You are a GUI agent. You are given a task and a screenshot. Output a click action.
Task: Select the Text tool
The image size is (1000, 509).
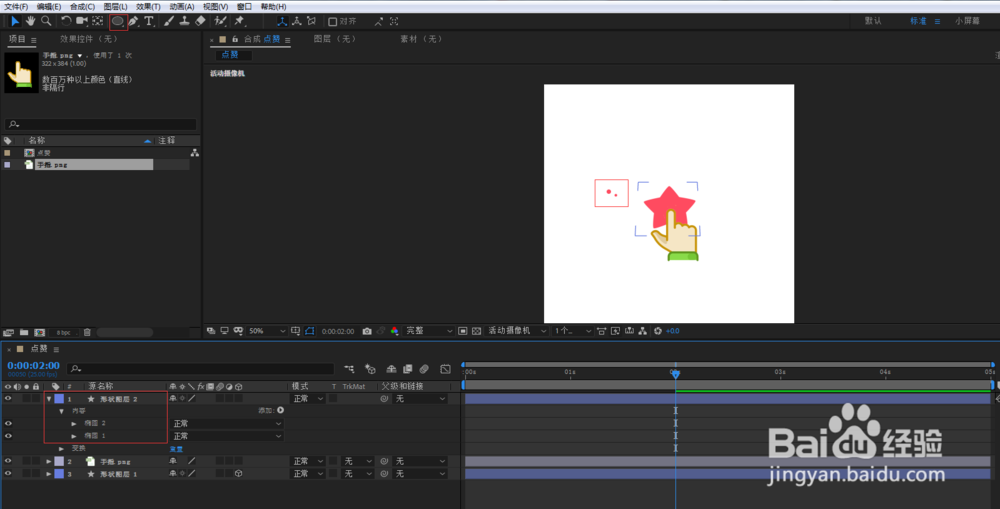coord(149,21)
